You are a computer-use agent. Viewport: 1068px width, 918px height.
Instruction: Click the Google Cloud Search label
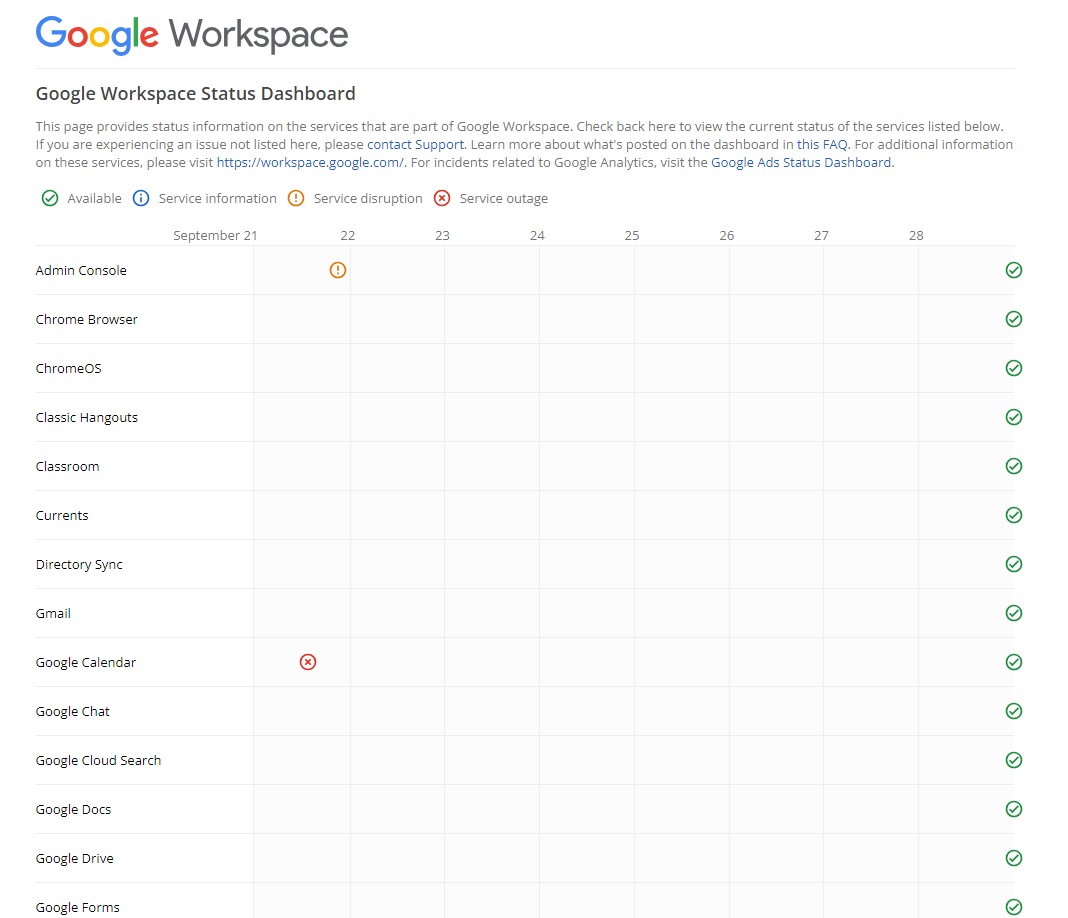[98, 761]
